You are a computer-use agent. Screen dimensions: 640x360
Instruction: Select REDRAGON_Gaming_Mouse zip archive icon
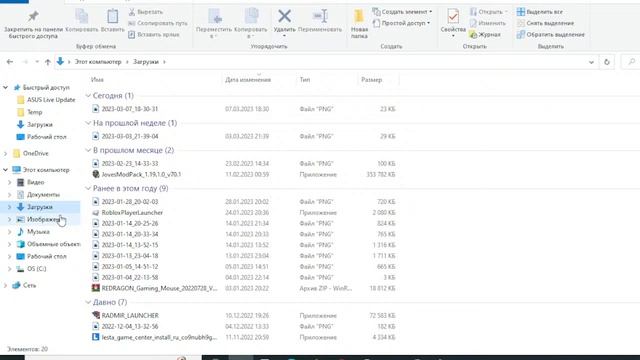coord(96,288)
